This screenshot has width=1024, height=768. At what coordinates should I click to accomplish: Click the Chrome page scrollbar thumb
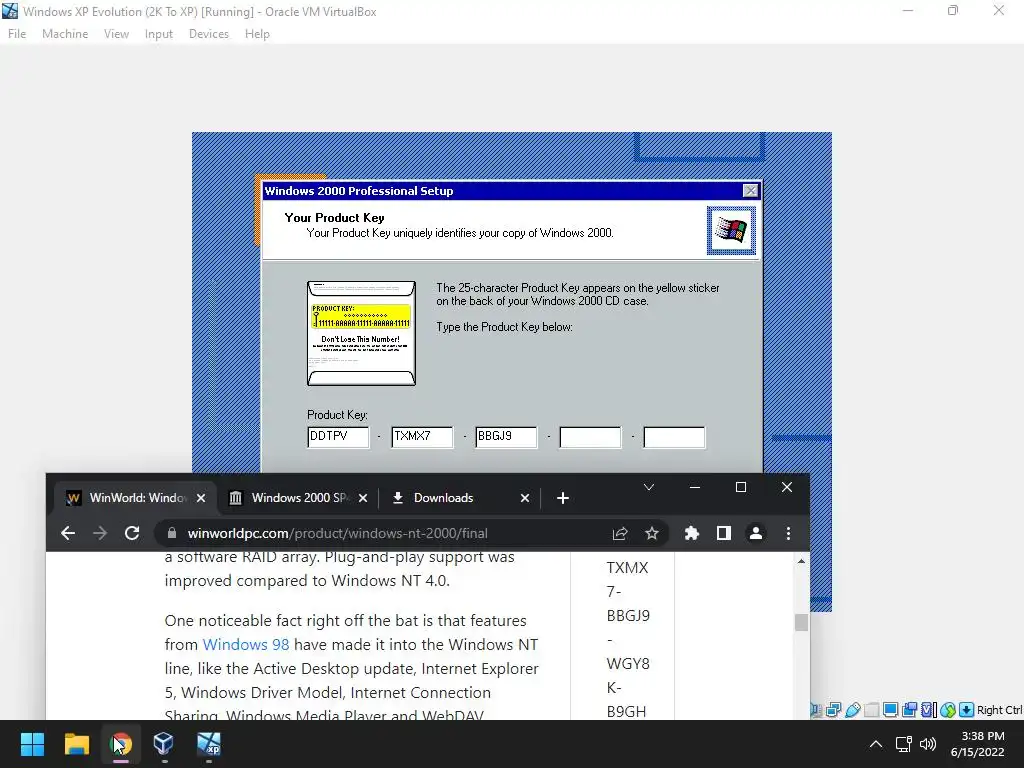coord(801,622)
